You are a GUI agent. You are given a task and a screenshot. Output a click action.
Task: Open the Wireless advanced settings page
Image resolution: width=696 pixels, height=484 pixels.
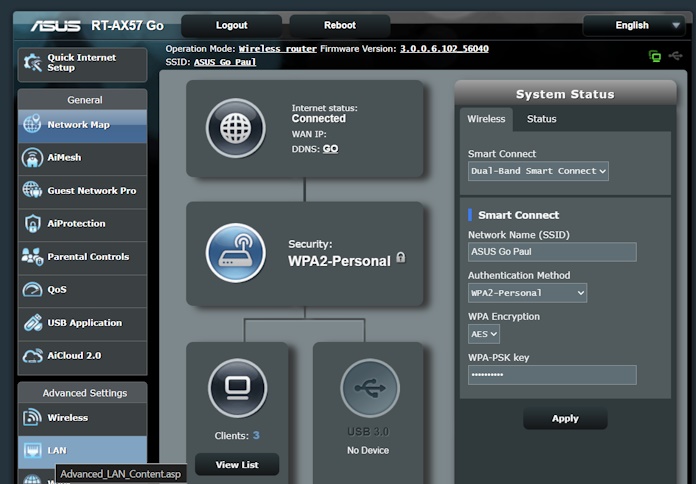pyautogui.click(x=83, y=418)
